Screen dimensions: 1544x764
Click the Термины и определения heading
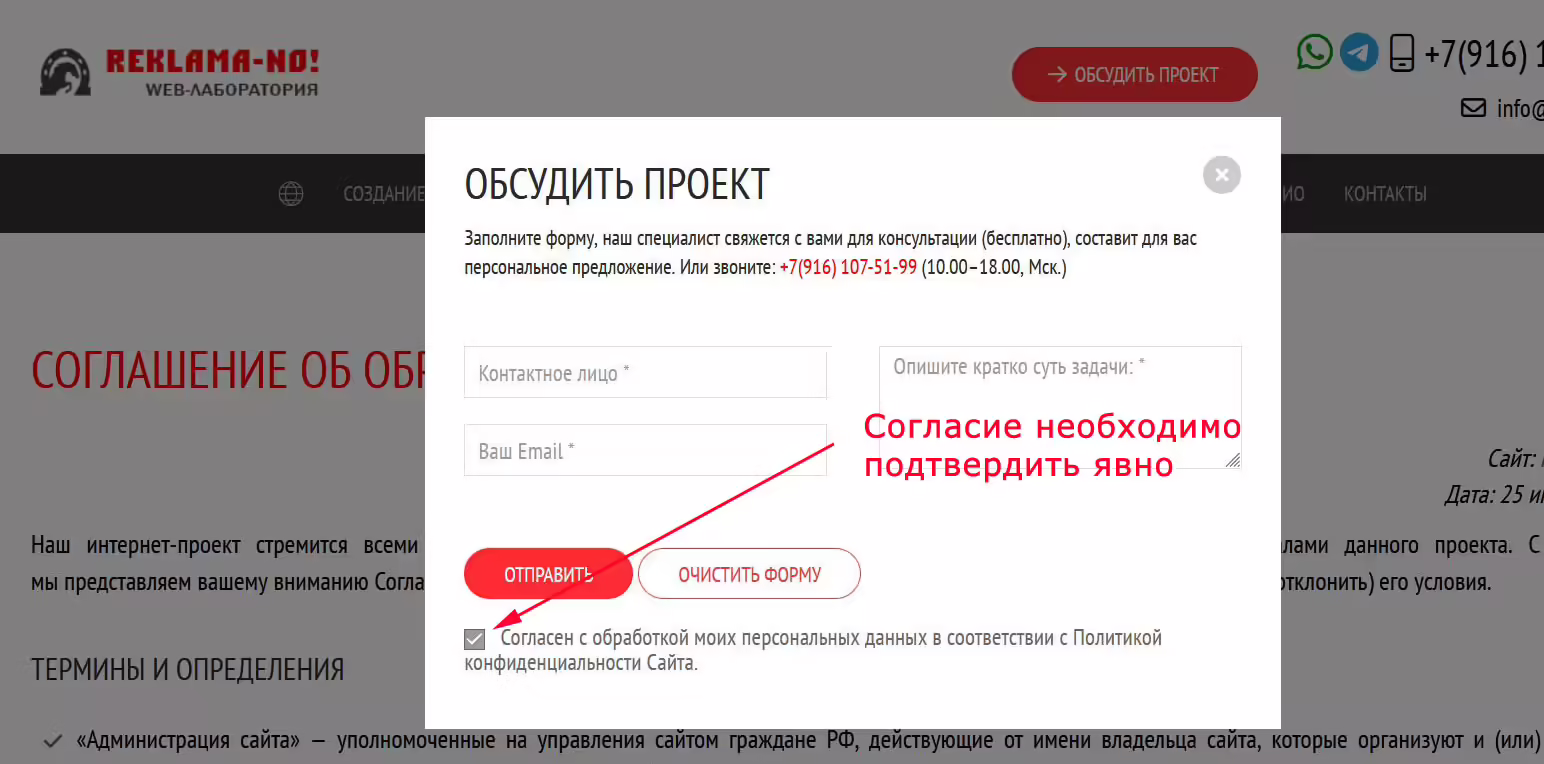188,669
